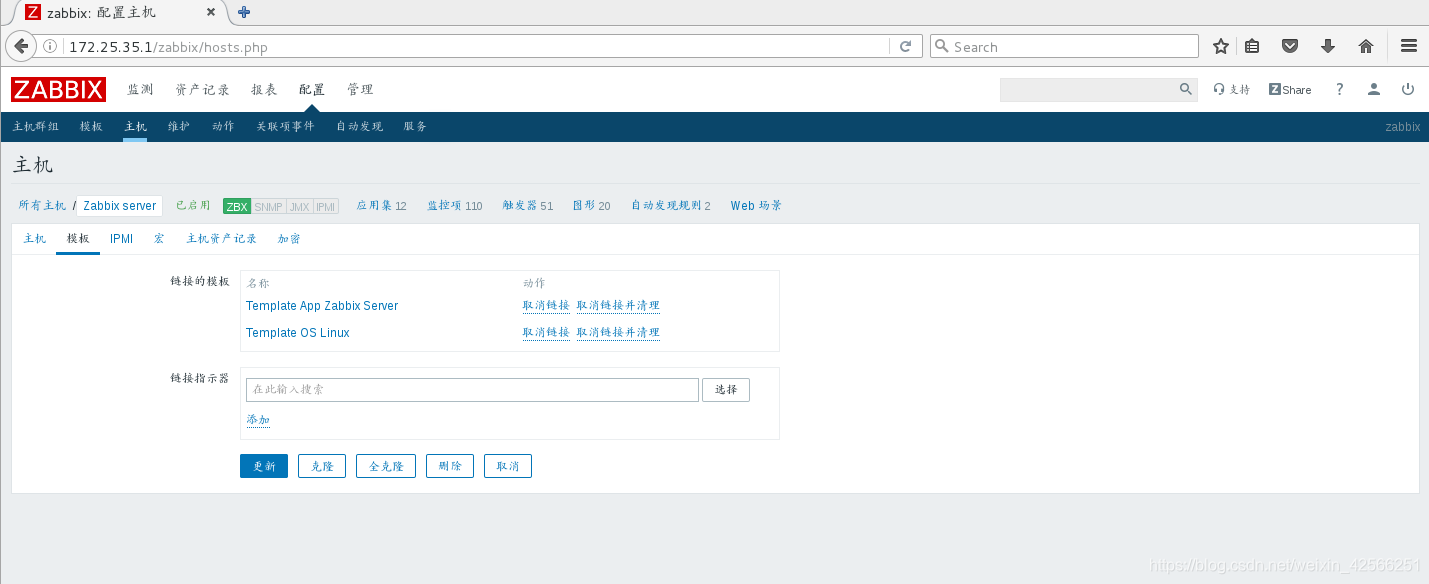
Task: Select 主机 in the blue submenu
Action: (x=135, y=126)
